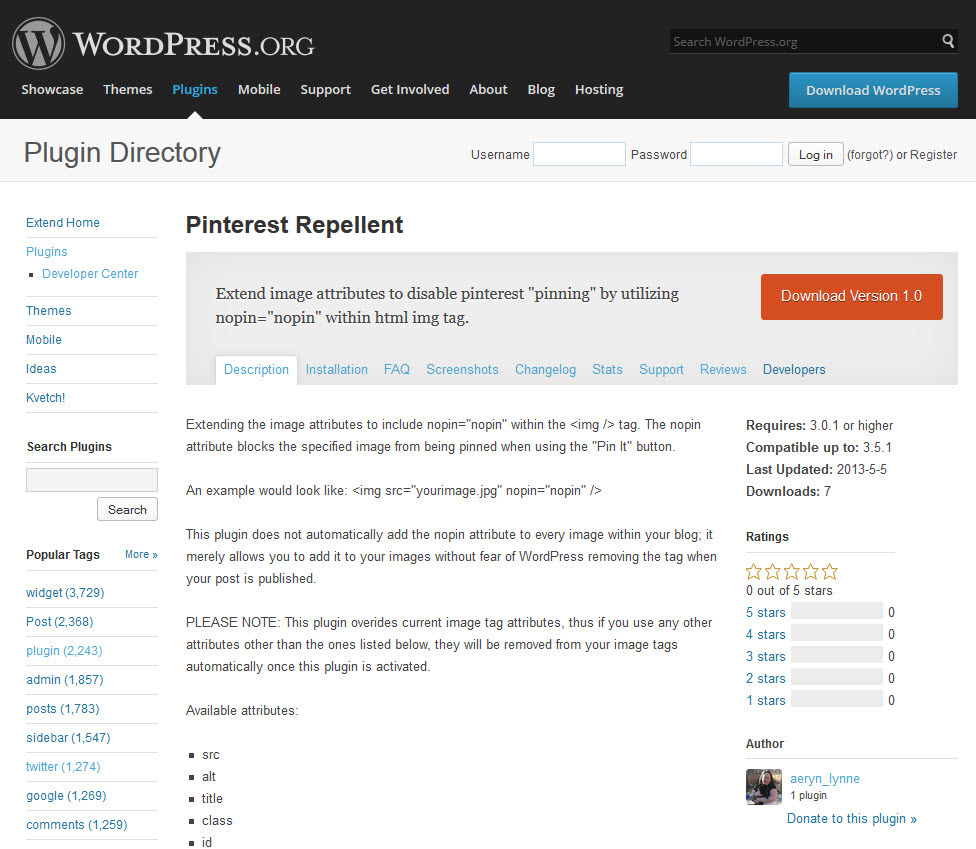Click the third rating star
Viewport: 976px width, 849px height.
[792, 571]
